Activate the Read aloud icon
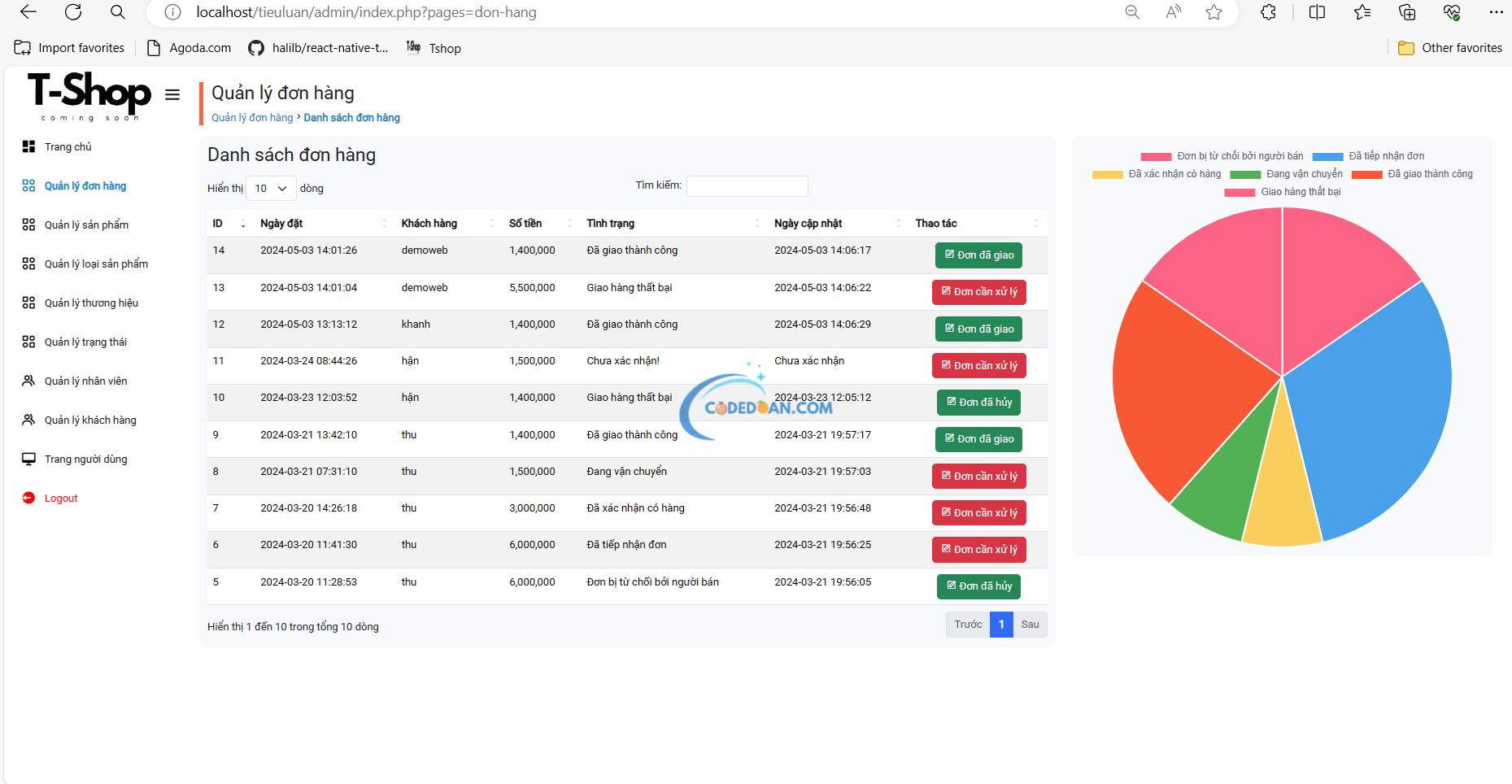 click(1173, 12)
